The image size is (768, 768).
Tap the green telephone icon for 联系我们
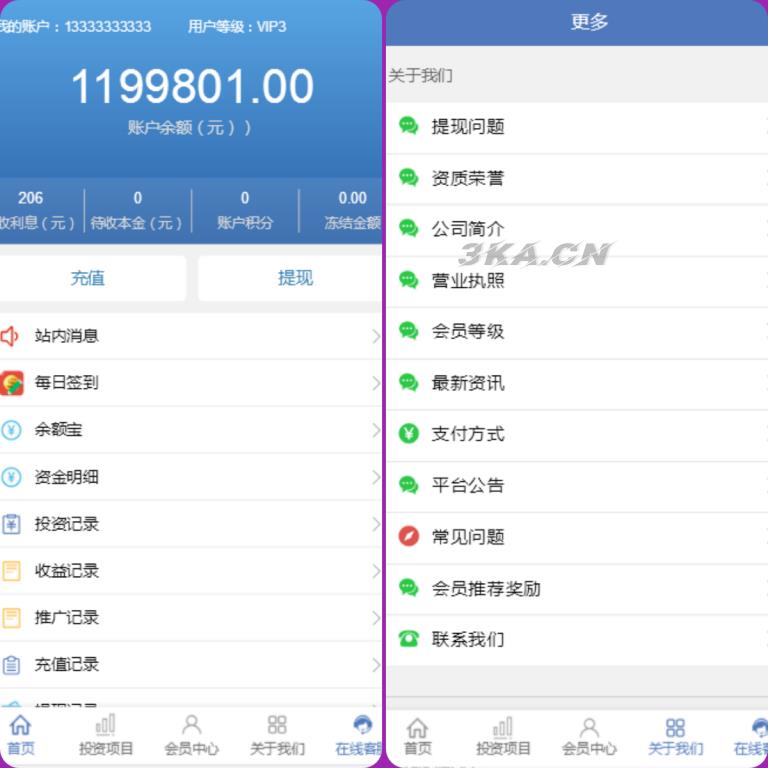(x=408, y=639)
